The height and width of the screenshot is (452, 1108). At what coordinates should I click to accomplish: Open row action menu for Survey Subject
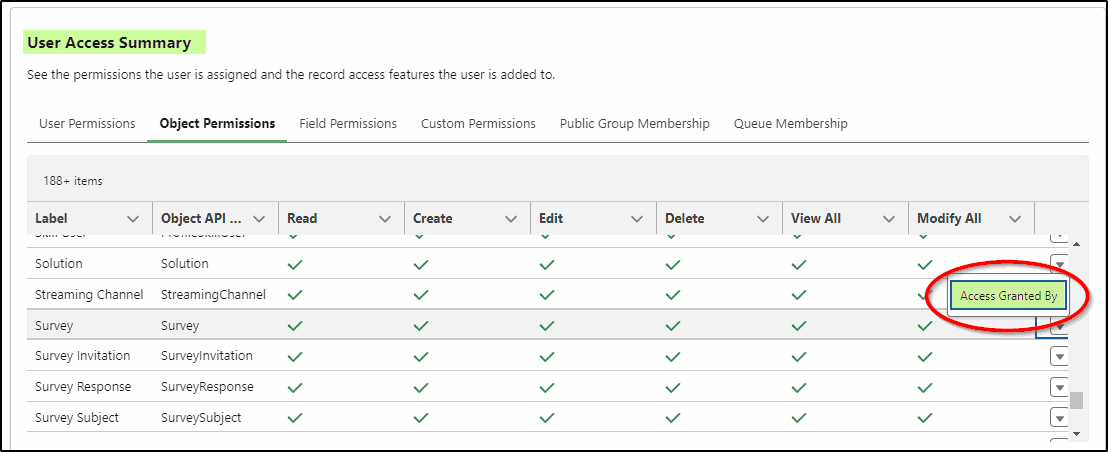(1059, 418)
